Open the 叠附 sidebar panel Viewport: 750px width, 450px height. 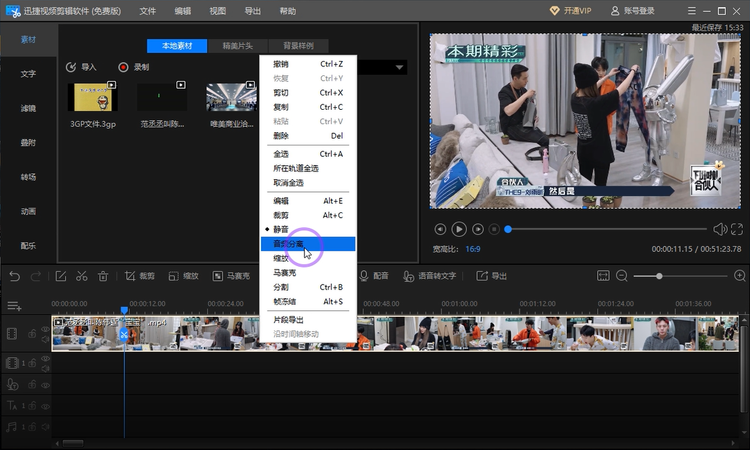[x=28, y=143]
